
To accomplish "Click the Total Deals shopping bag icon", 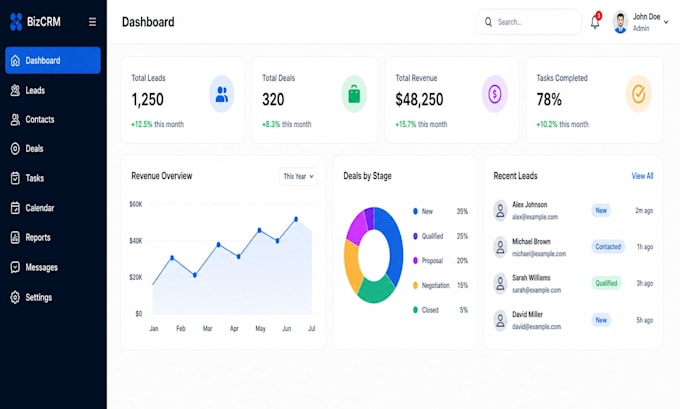I will pyautogui.click(x=354, y=94).
